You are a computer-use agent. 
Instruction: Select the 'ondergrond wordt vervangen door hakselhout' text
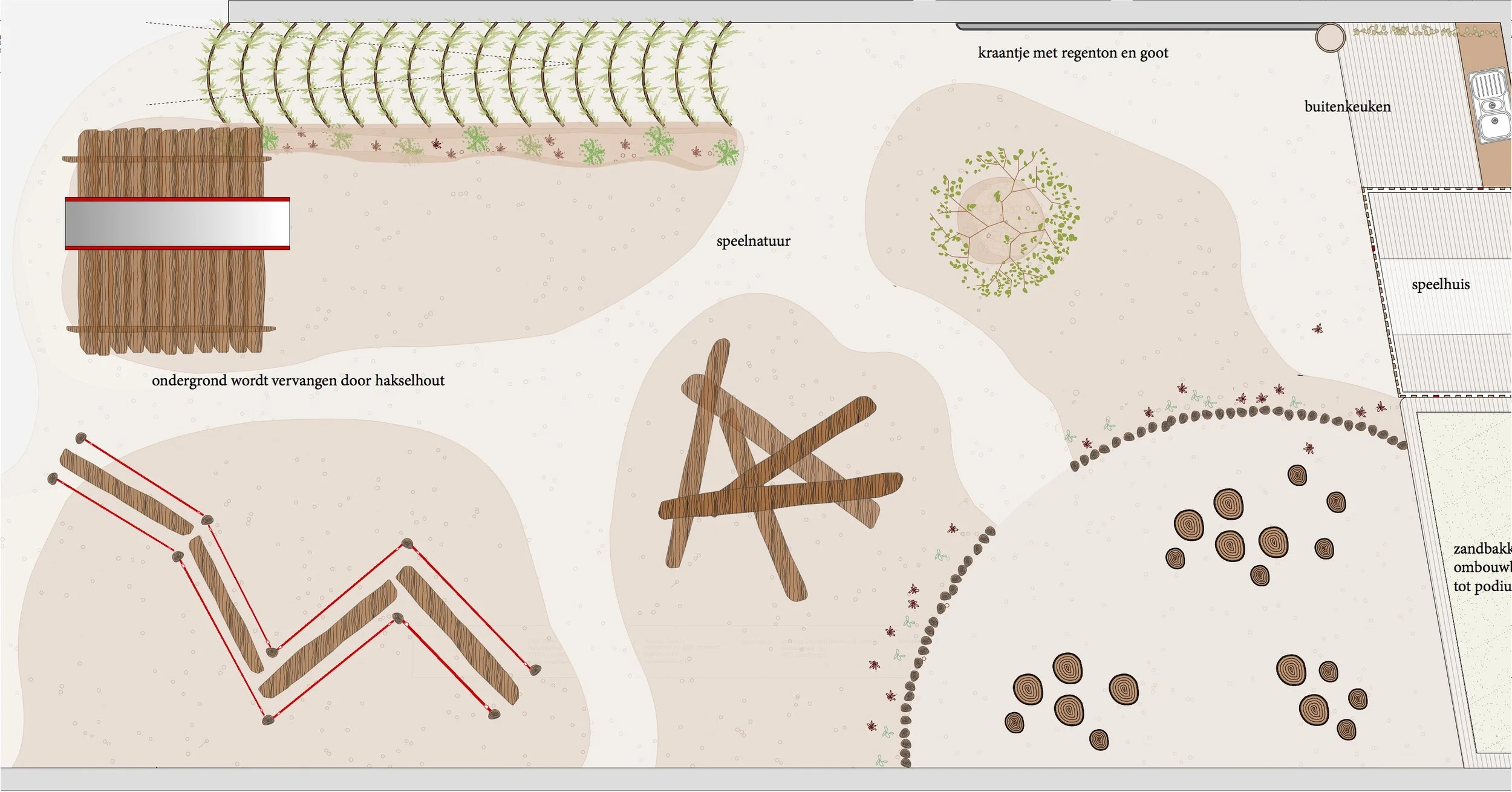[298, 381]
